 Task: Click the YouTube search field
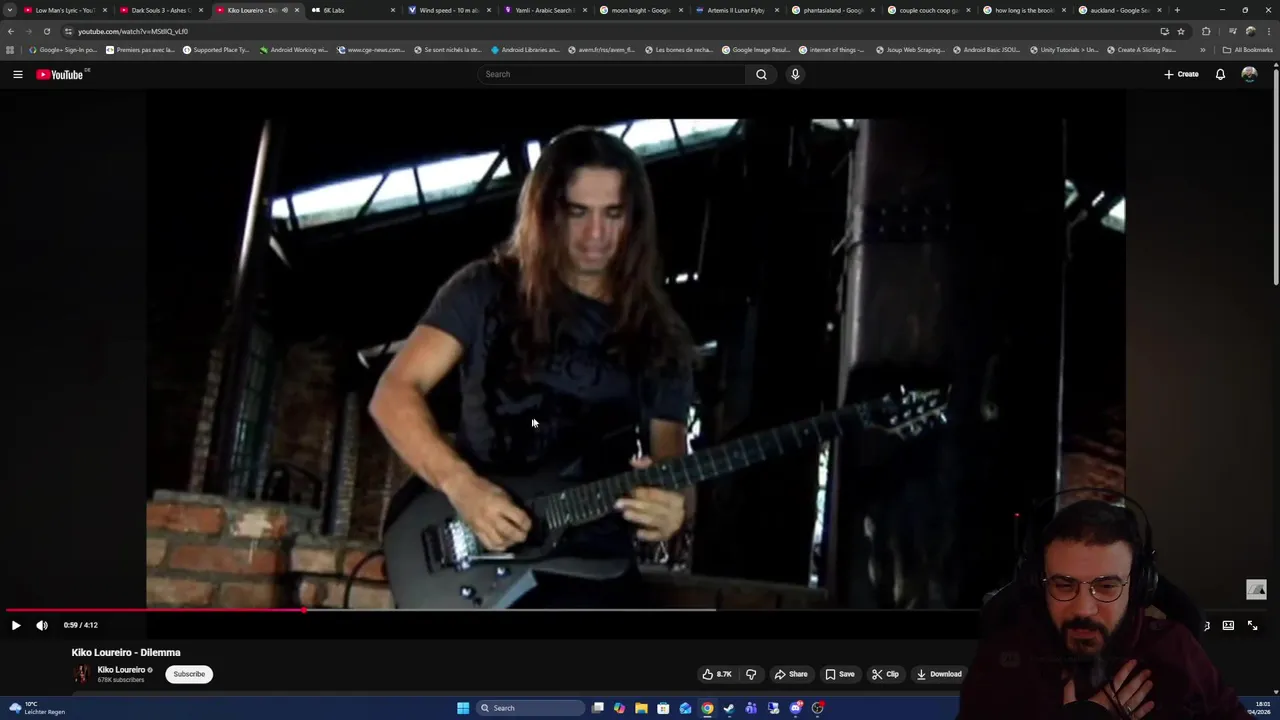point(612,74)
